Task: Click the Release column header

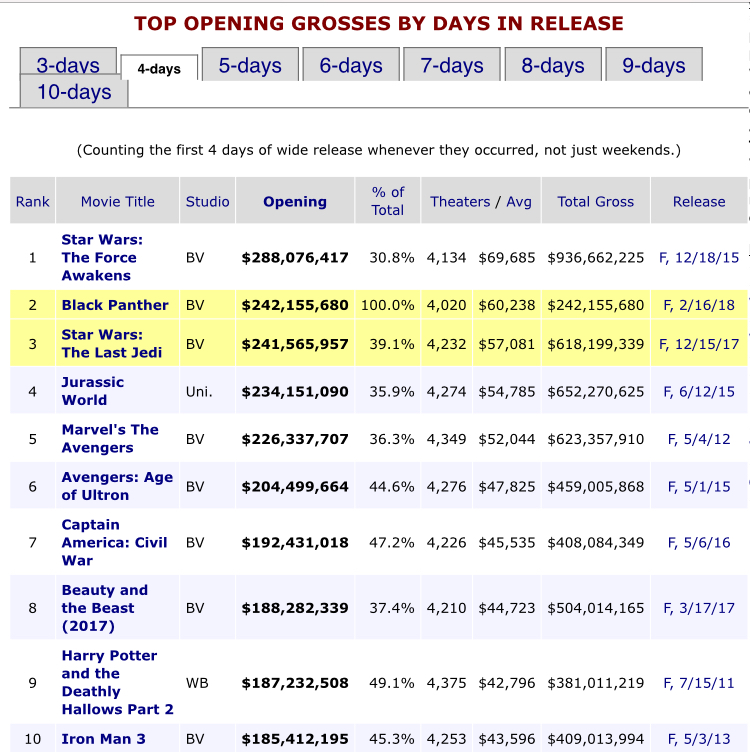Action: tap(699, 201)
